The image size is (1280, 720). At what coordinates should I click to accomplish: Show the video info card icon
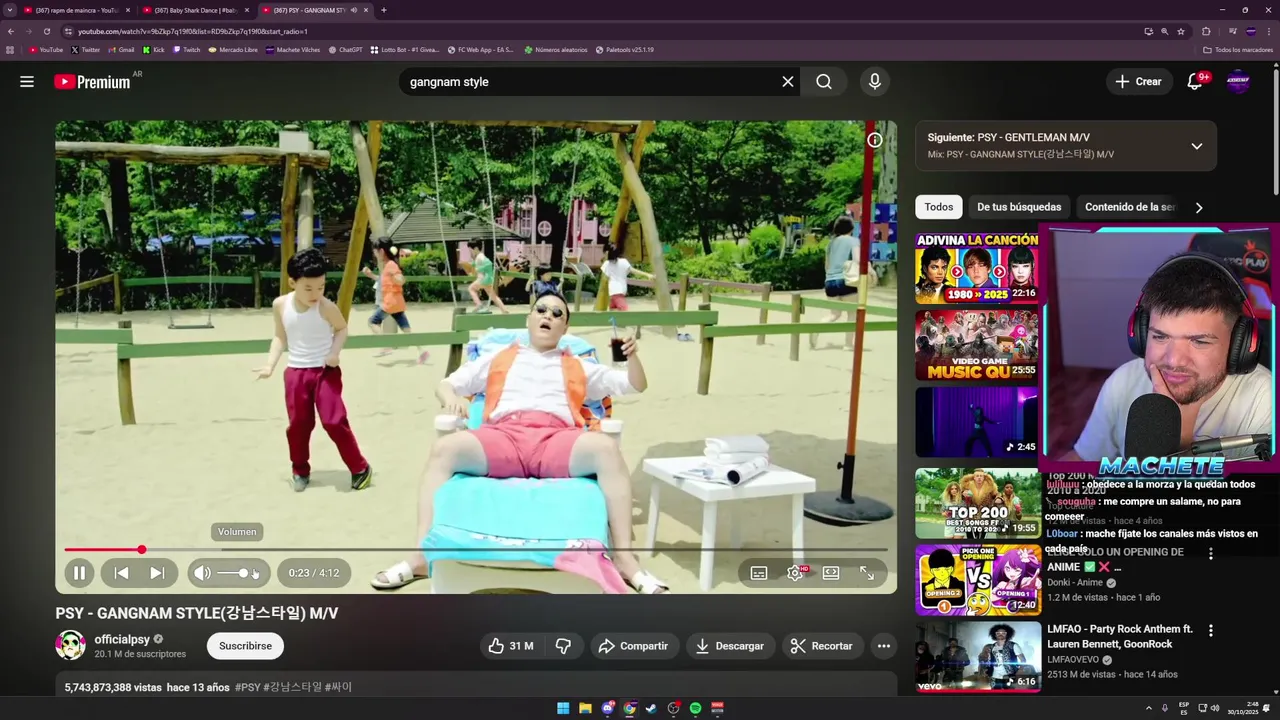pyautogui.click(x=874, y=140)
